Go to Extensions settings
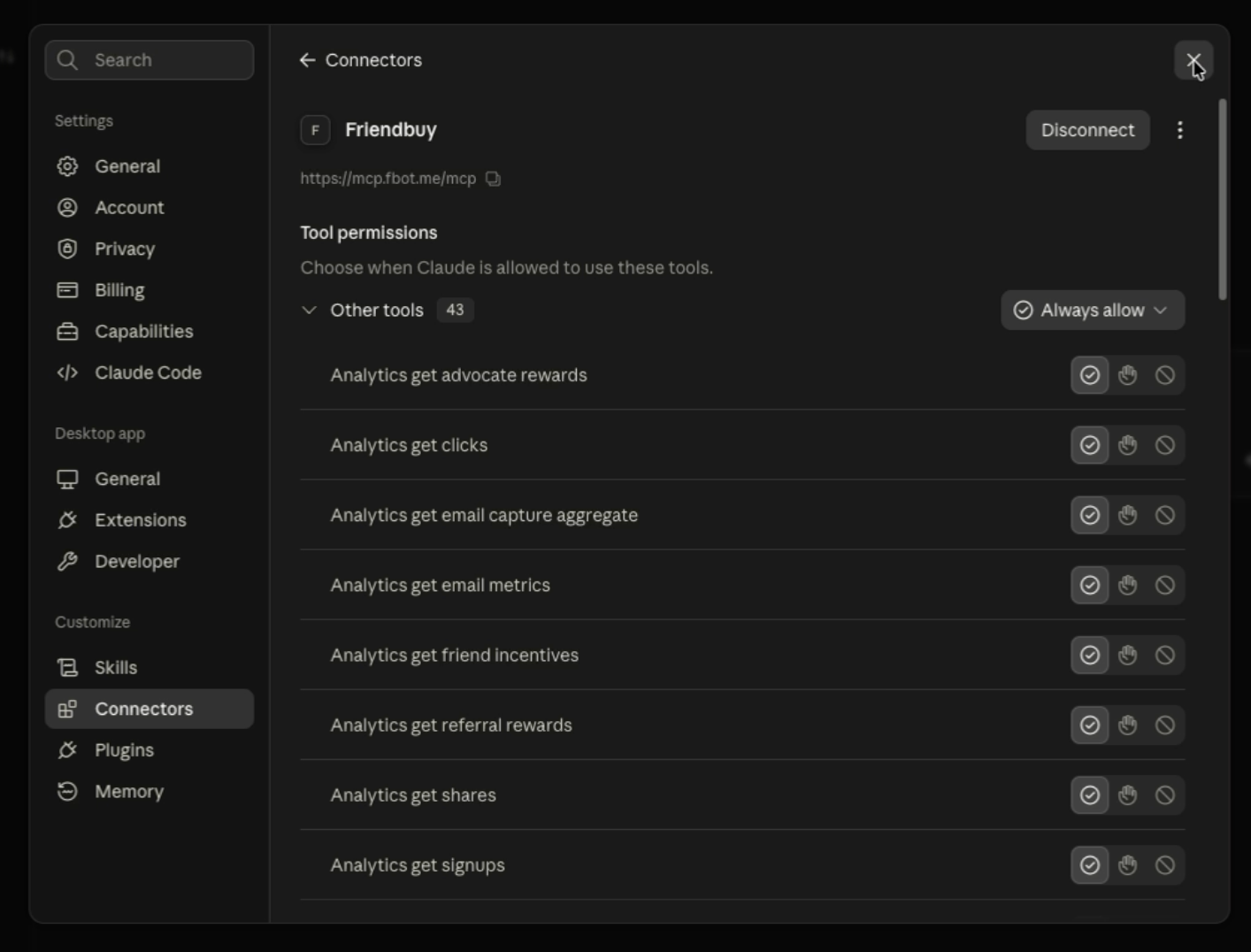This screenshot has height=952, width=1251. click(x=149, y=520)
